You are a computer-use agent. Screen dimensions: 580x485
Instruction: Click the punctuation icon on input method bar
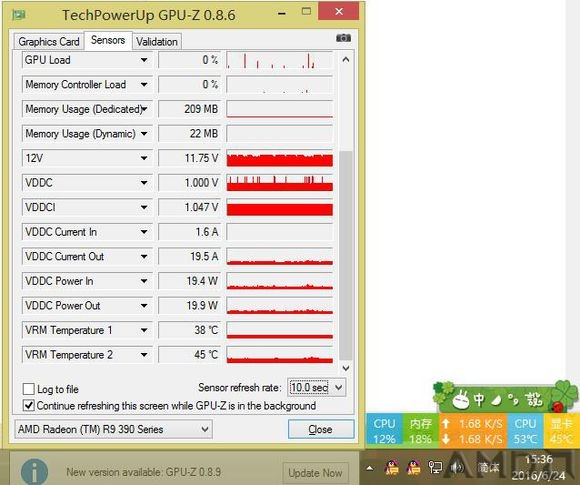click(x=513, y=400)
